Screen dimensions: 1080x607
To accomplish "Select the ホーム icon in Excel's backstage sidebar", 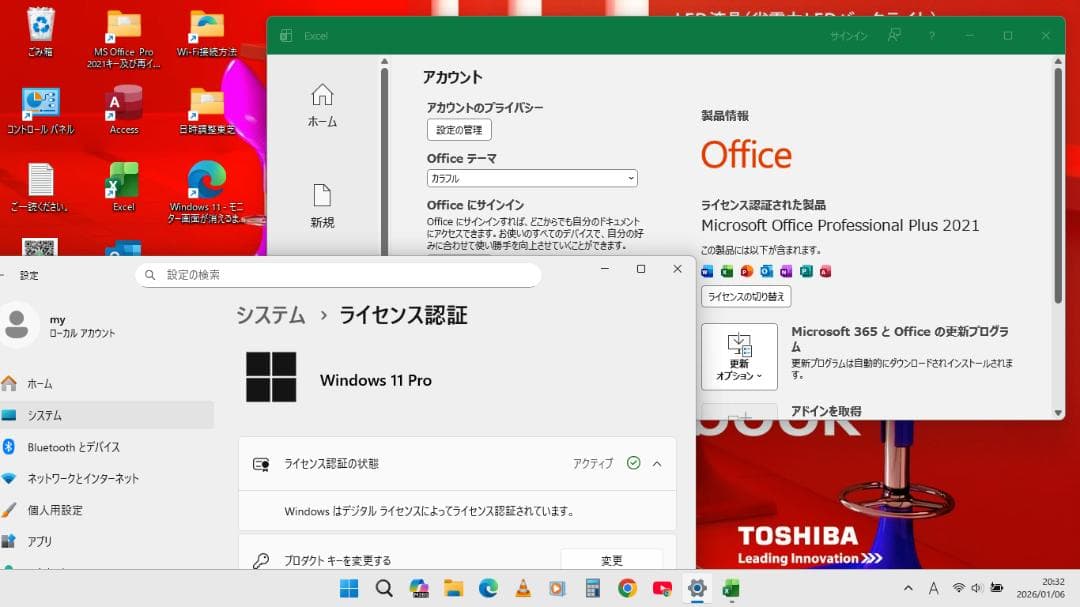I will (322, 103).
